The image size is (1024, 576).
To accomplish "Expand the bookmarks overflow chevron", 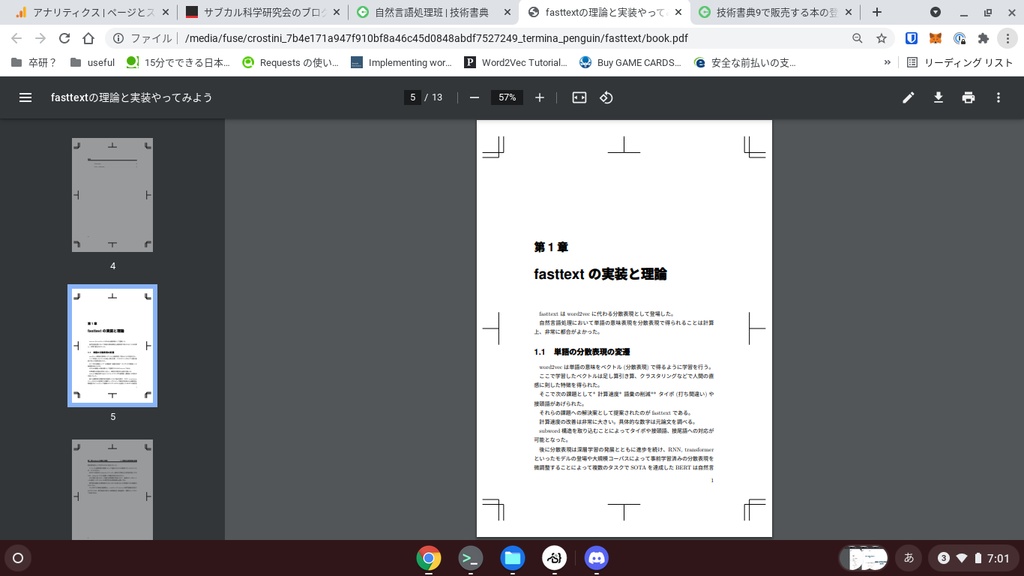I will pyautogui.click(x=885, y=62).
